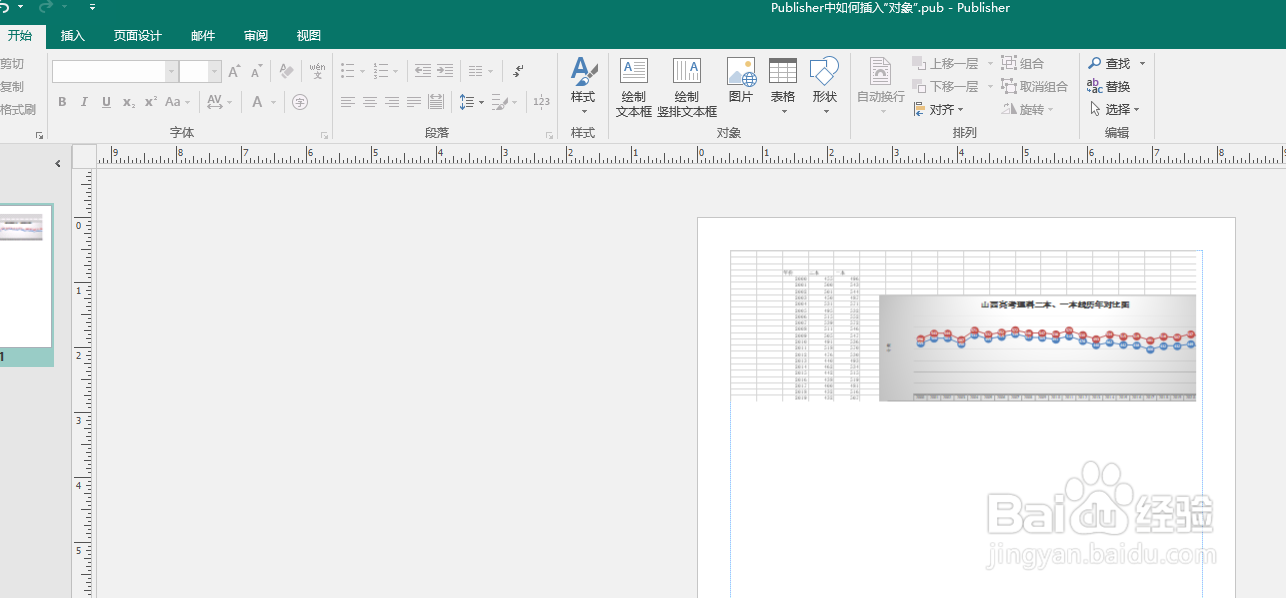Screen dimensions: 1286x598
Task: Open quick access toolbar customize arrow
Action: pos(92,7)
